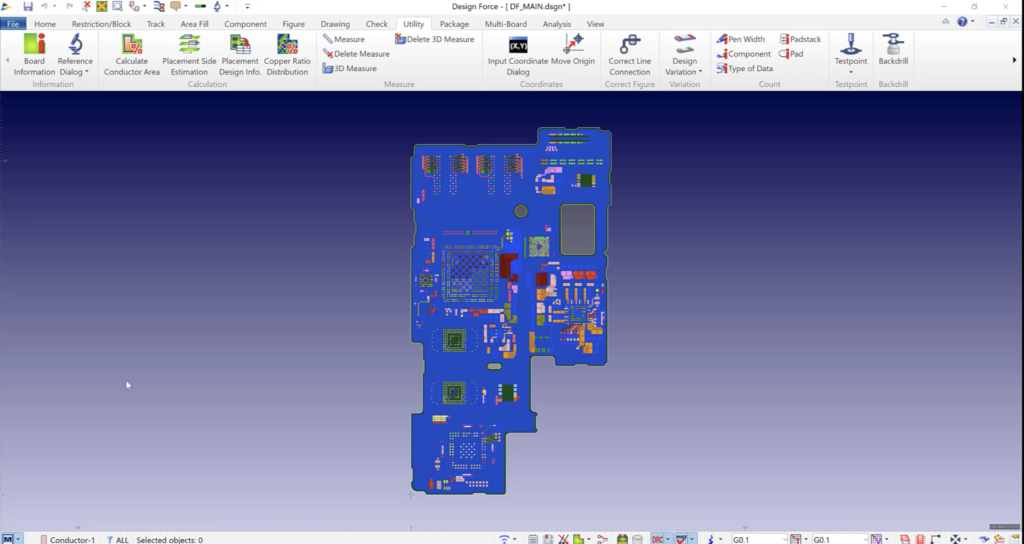Open Board Information
This screenshot has height=544, width=1024.
34,55
